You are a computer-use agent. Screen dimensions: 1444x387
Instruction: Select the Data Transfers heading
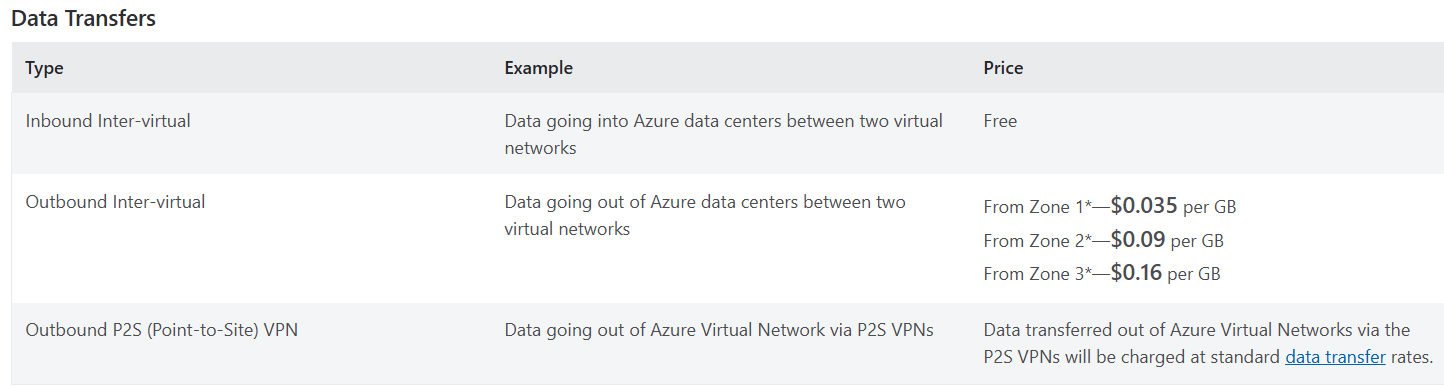(x=83, y=18)
